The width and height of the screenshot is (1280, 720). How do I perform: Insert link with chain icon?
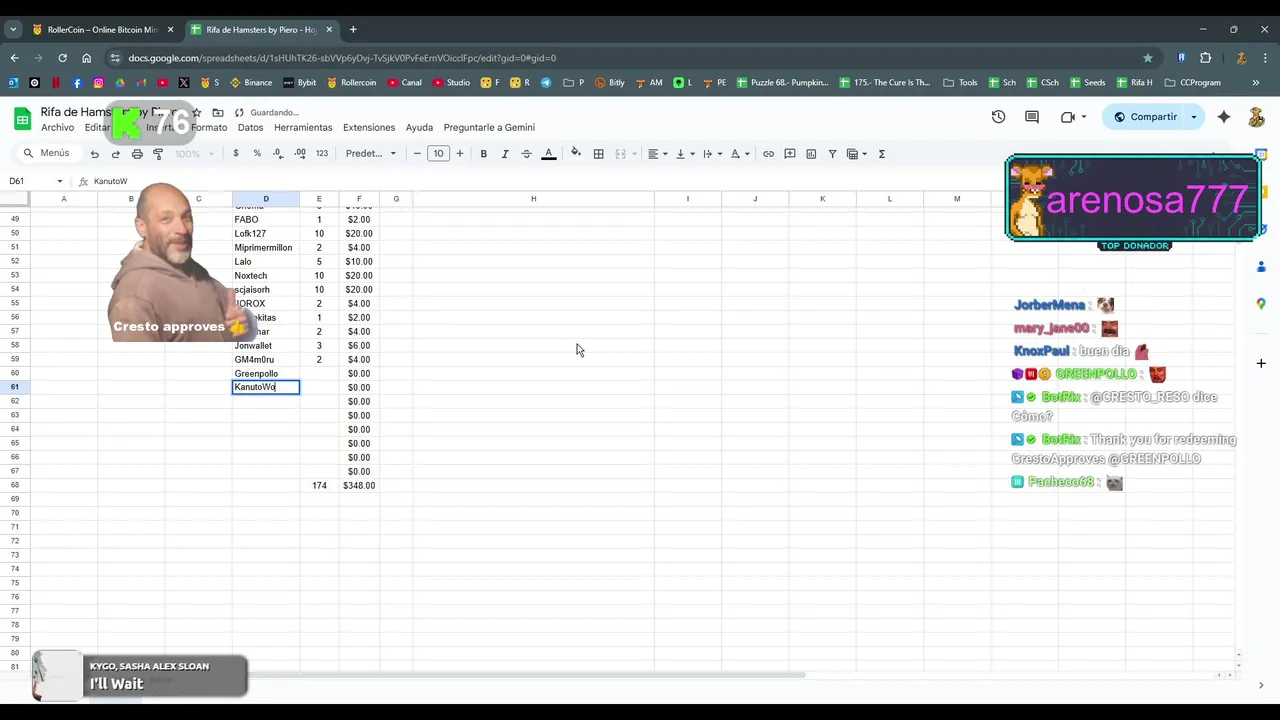pyautogui.click(x=768, y=154)
